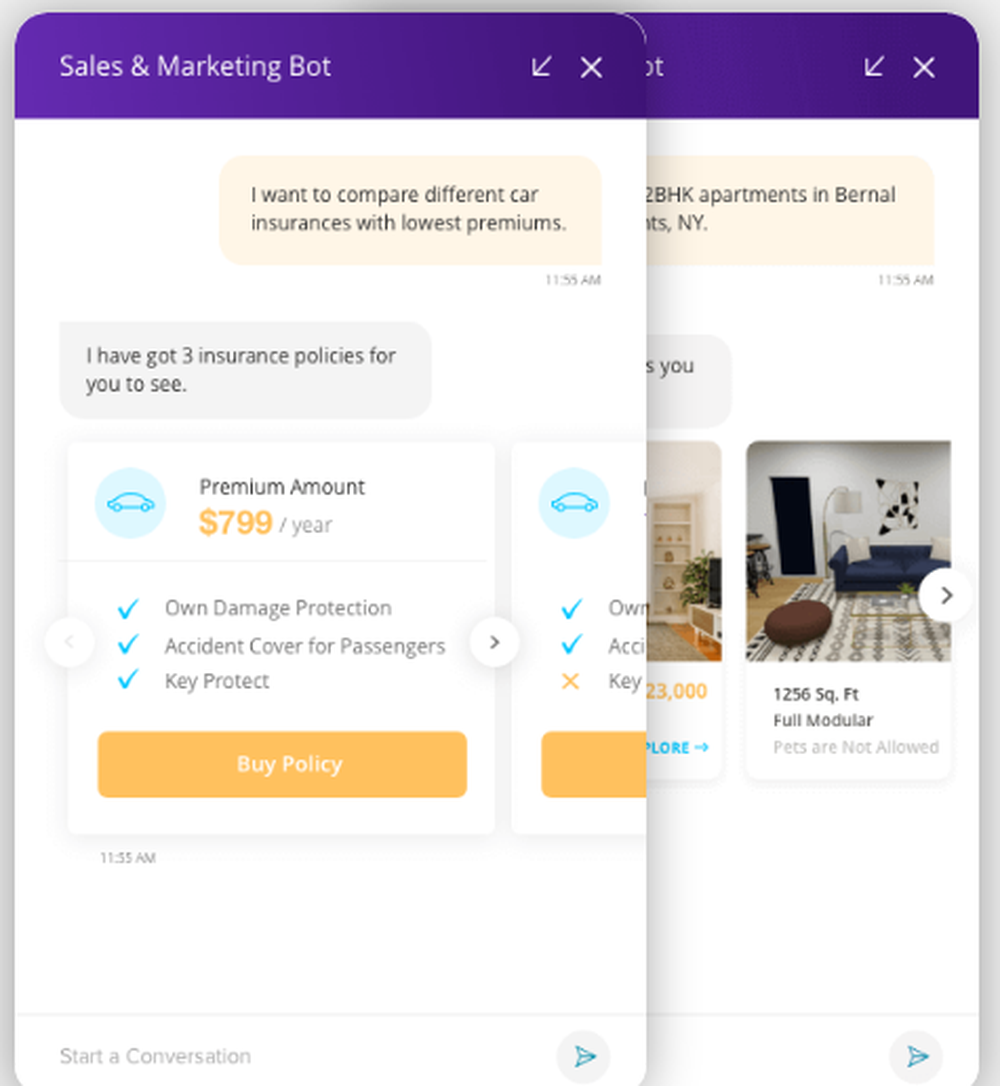Click the car icon on the second policy card

click(x=574, y=503)
